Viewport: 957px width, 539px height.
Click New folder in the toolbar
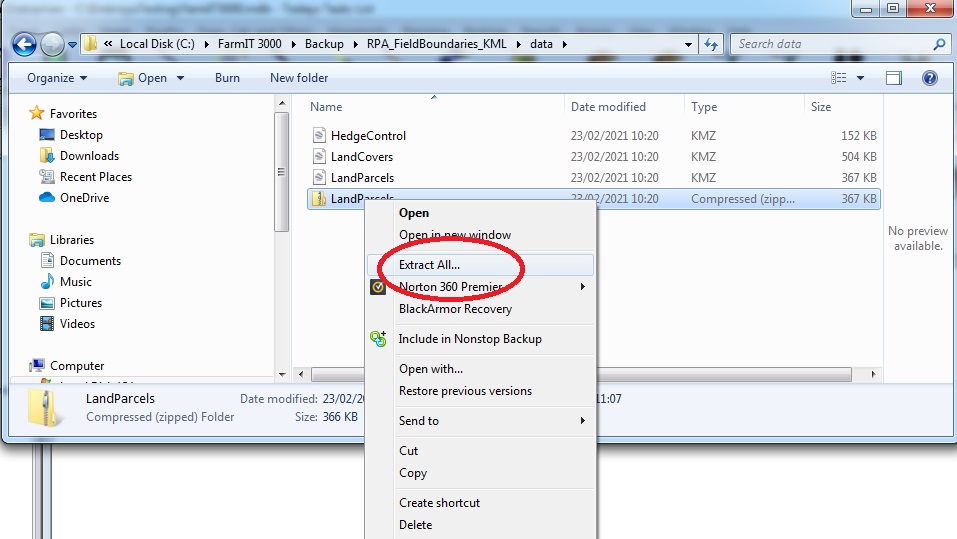299,78
